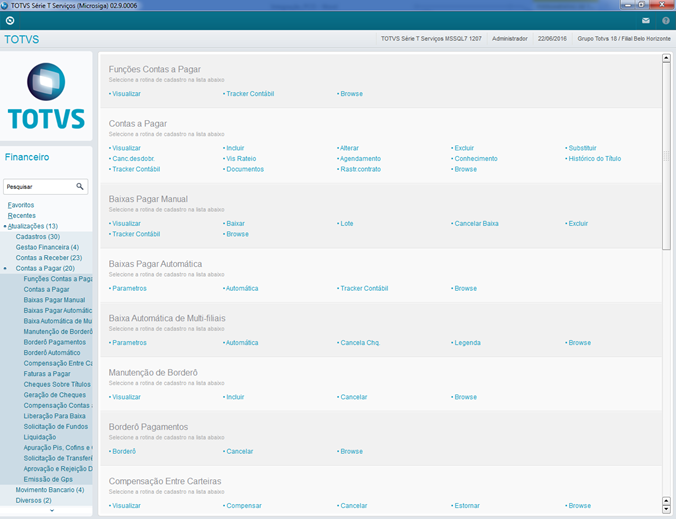
Task: Click Grupo Totvs 18 / Filial Belo Horizonte
Action: click(624, 39)
